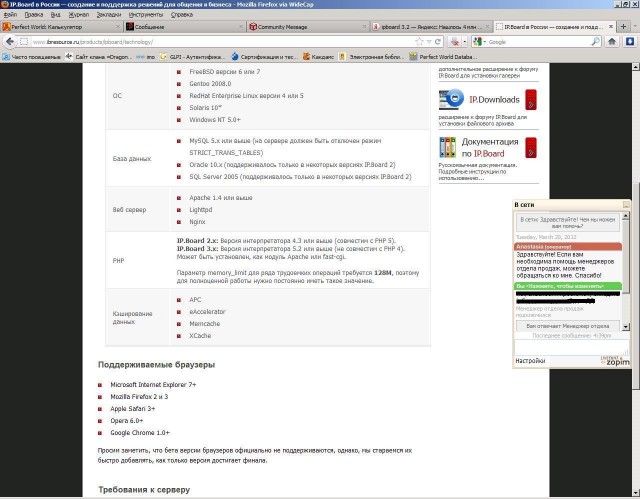Open the Журнал menu

(78, 15)
